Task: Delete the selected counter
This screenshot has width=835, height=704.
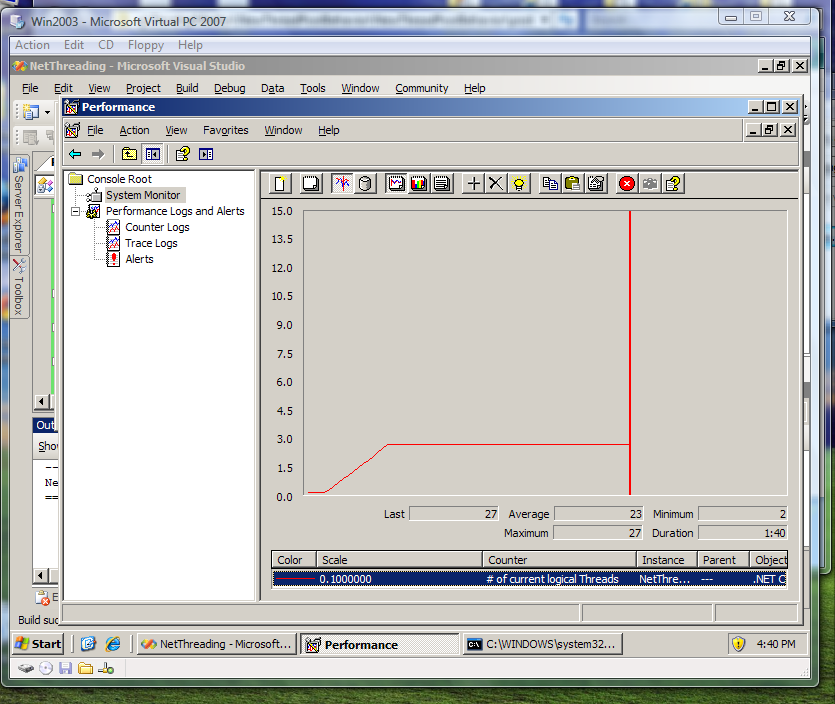Action: click(x=496, y=183)
